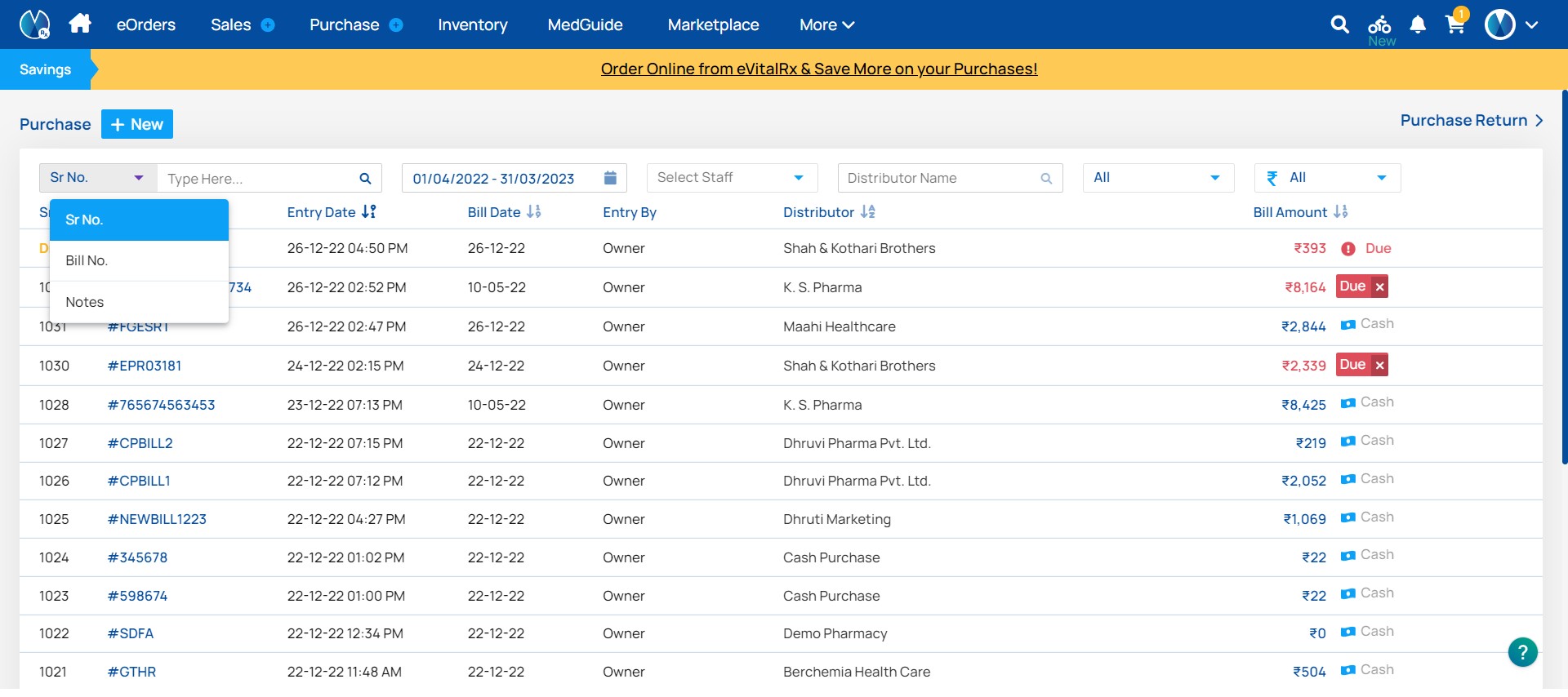Click the search icon in Type Here field
The width and height of the screenshot is (1568, 697).
365,179
